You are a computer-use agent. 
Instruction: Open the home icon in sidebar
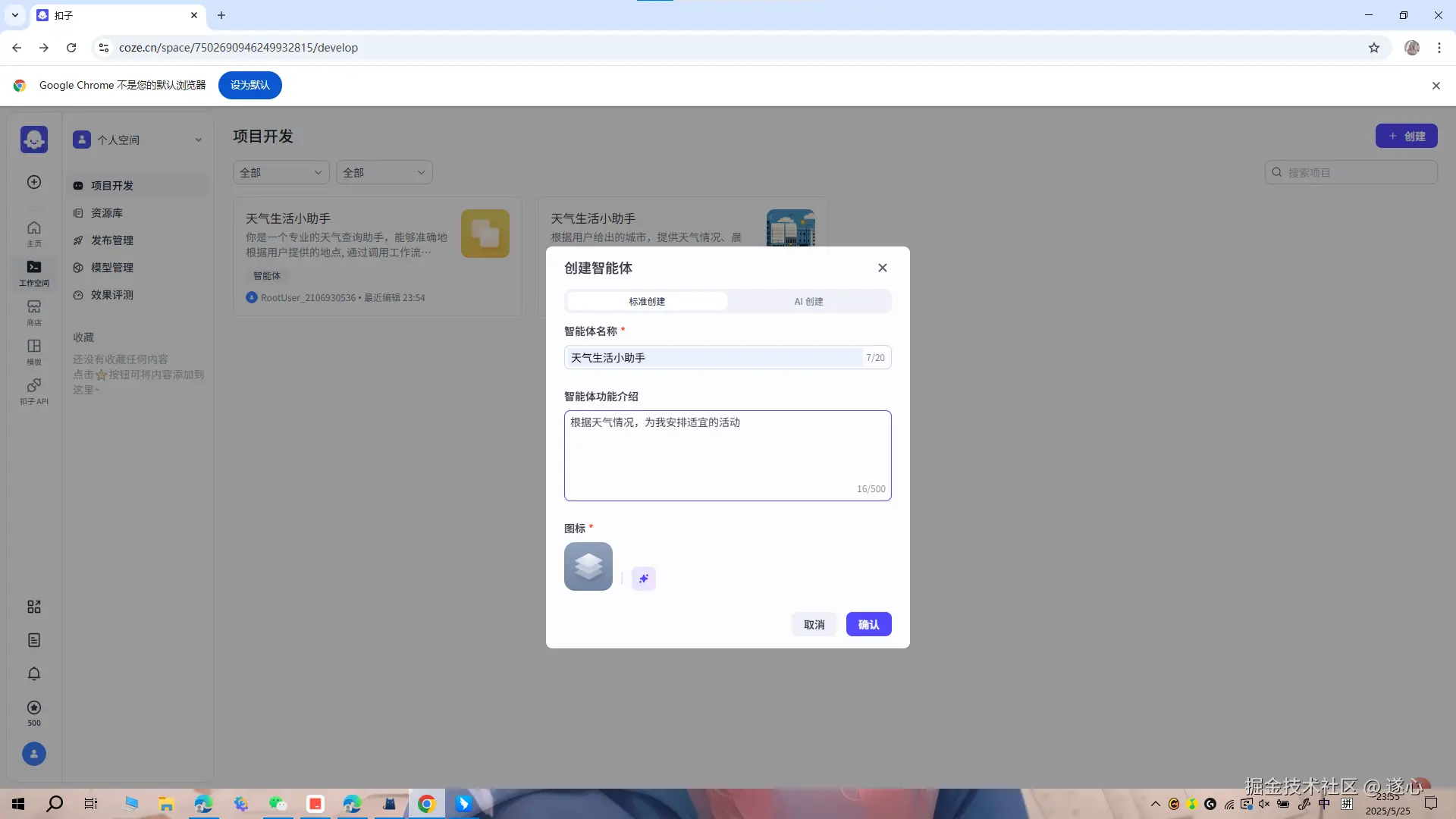(34, 232)
